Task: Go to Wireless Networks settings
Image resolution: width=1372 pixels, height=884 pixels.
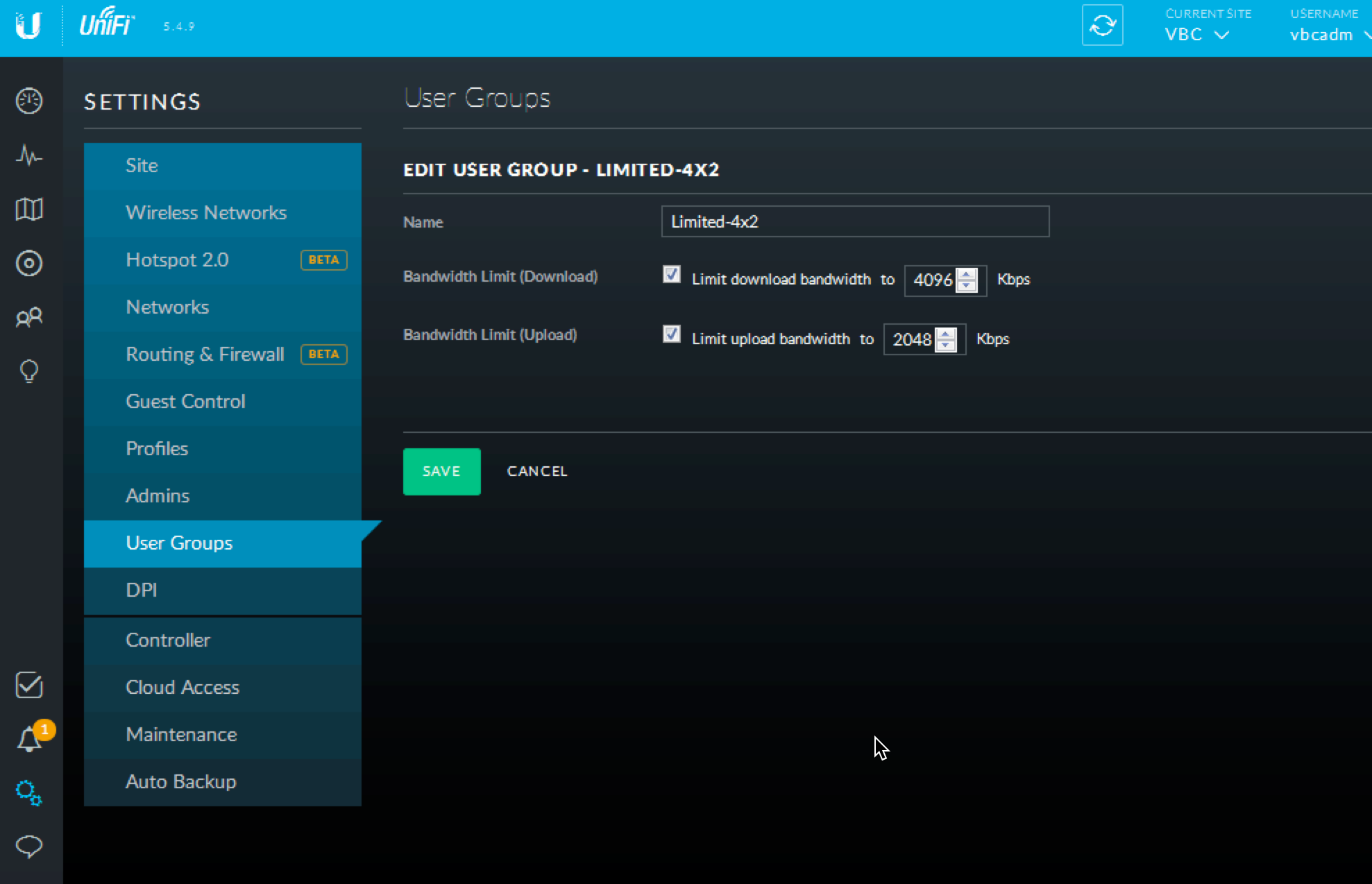Action: tap(206, 212)
